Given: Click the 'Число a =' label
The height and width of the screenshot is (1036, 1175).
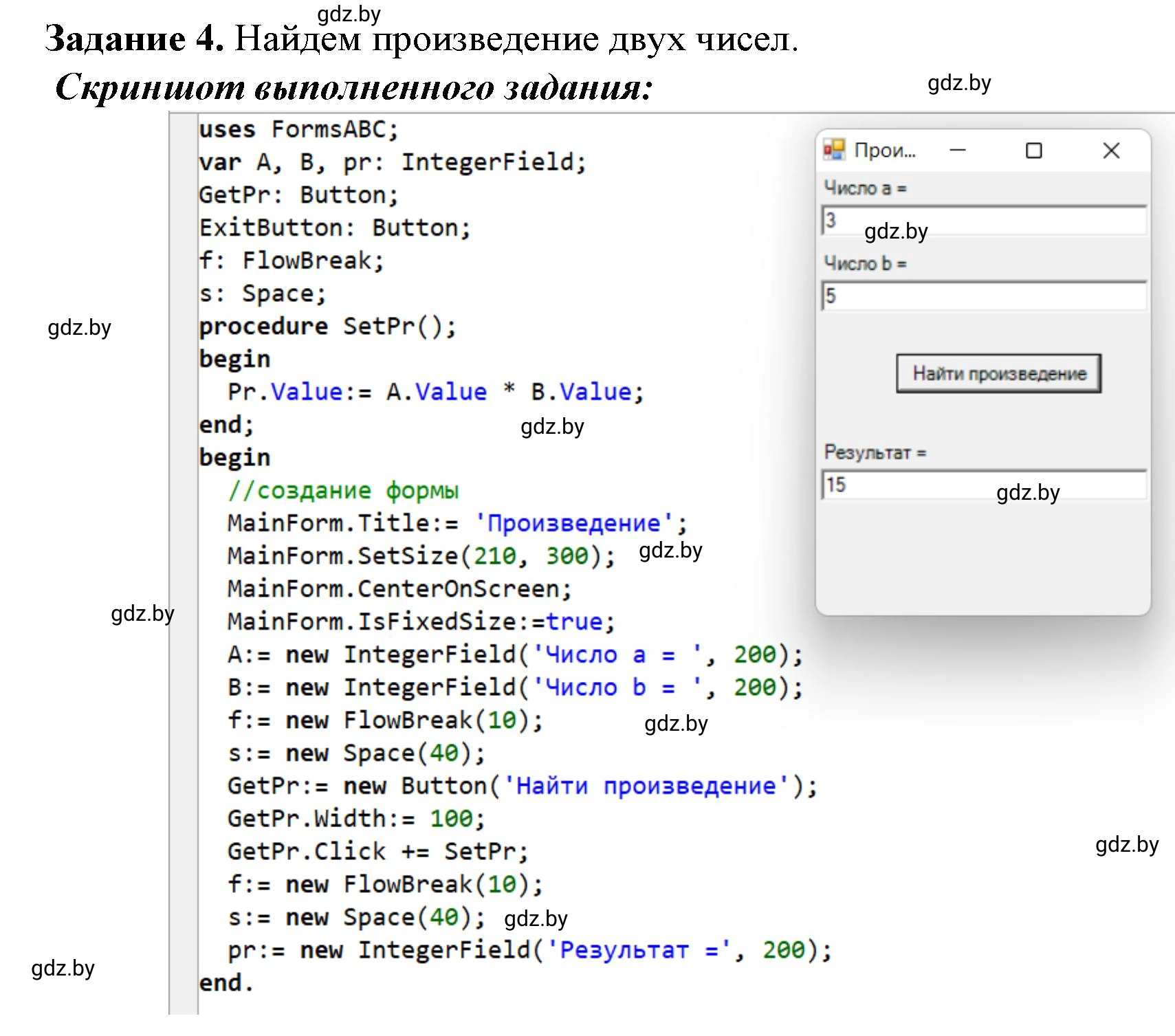Looking at the screenshot, I should 865,188.
